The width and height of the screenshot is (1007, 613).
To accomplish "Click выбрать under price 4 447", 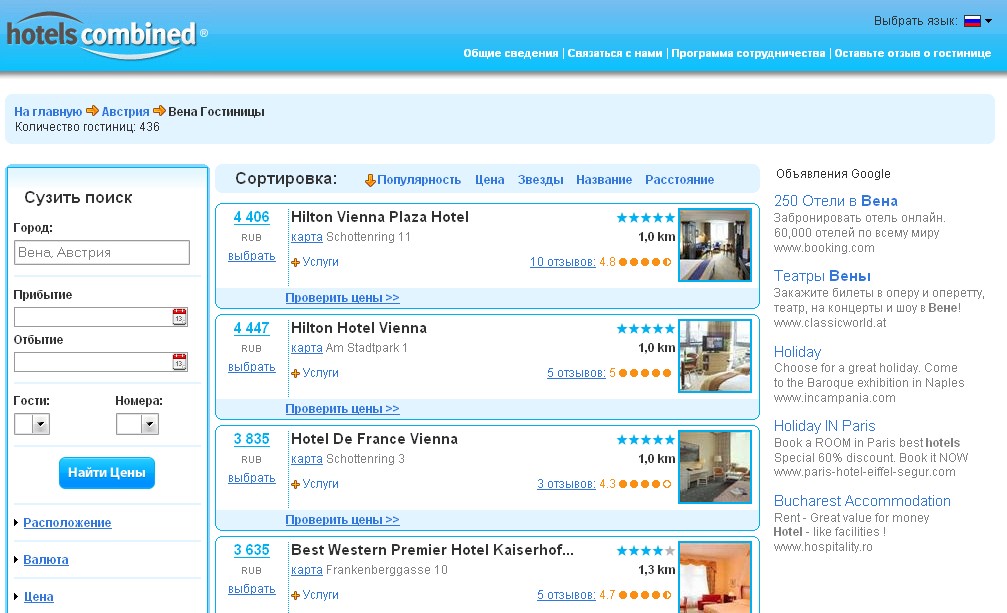I will point(252,367).
